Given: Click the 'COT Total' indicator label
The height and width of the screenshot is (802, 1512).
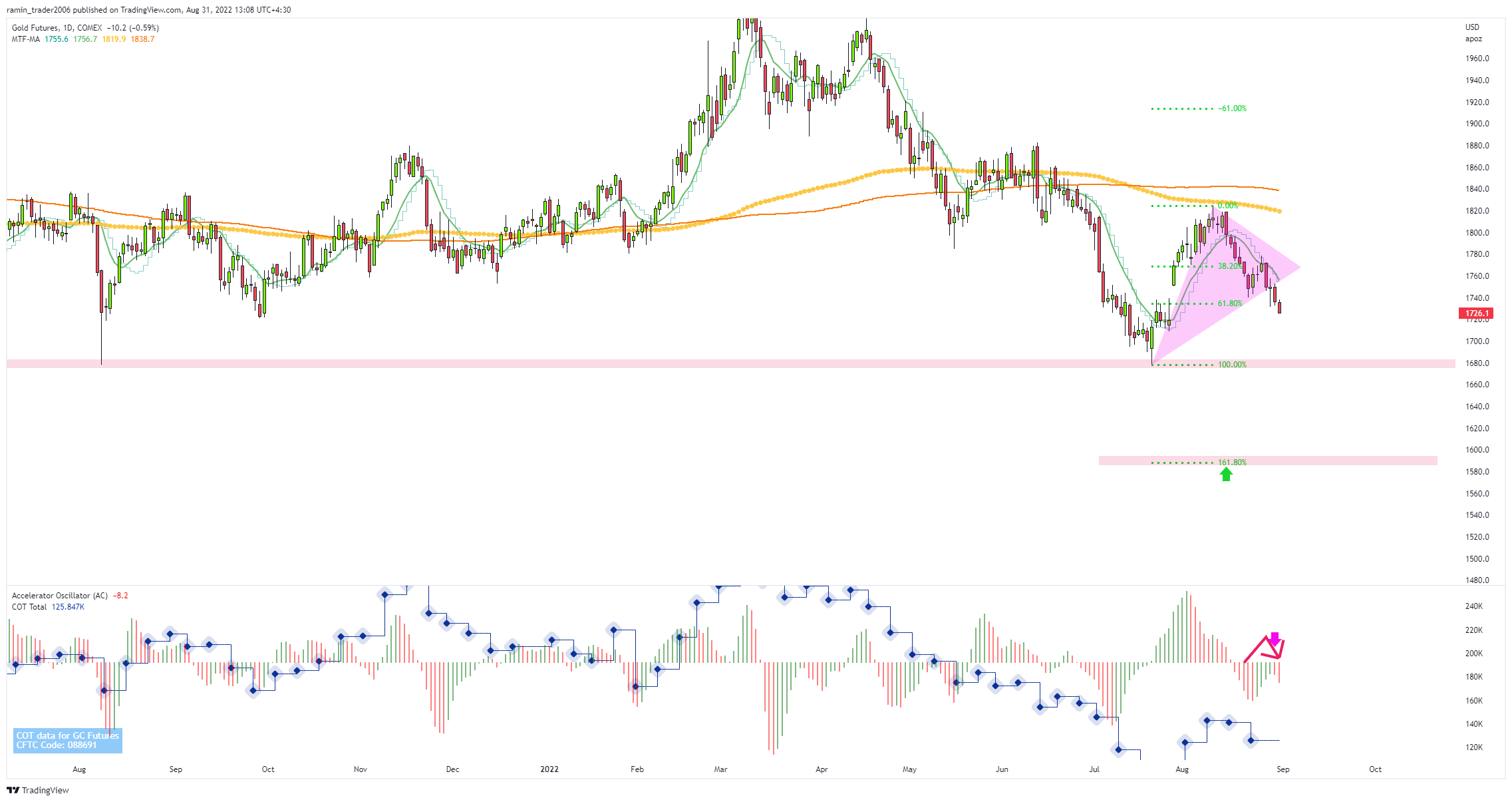Looking at the screenshot, I should 29,607.
